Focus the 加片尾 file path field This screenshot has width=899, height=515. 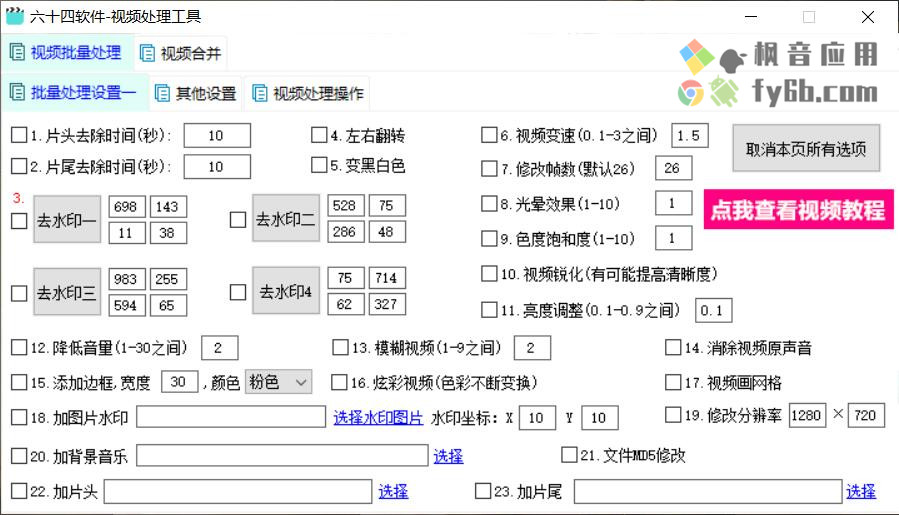(708, 491)
